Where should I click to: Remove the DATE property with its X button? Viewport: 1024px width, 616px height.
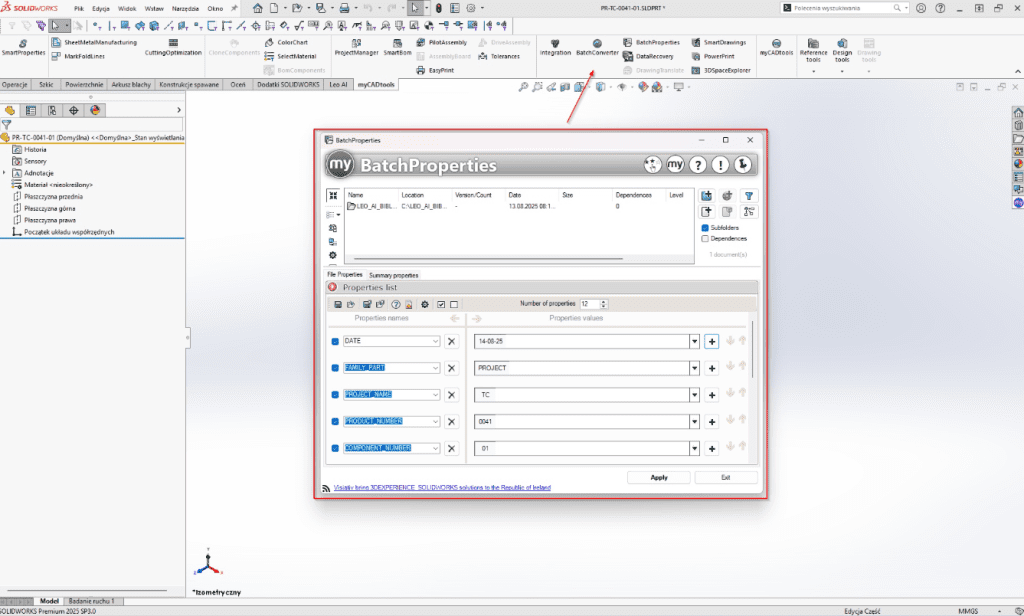(x=451, y=341)
